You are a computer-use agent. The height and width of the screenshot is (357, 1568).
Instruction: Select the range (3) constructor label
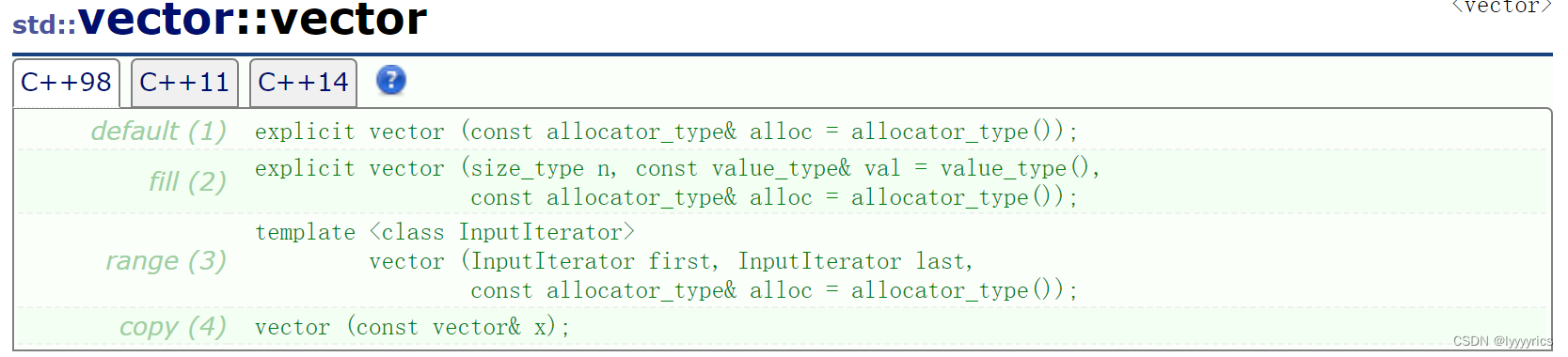[x=166, y=260]
